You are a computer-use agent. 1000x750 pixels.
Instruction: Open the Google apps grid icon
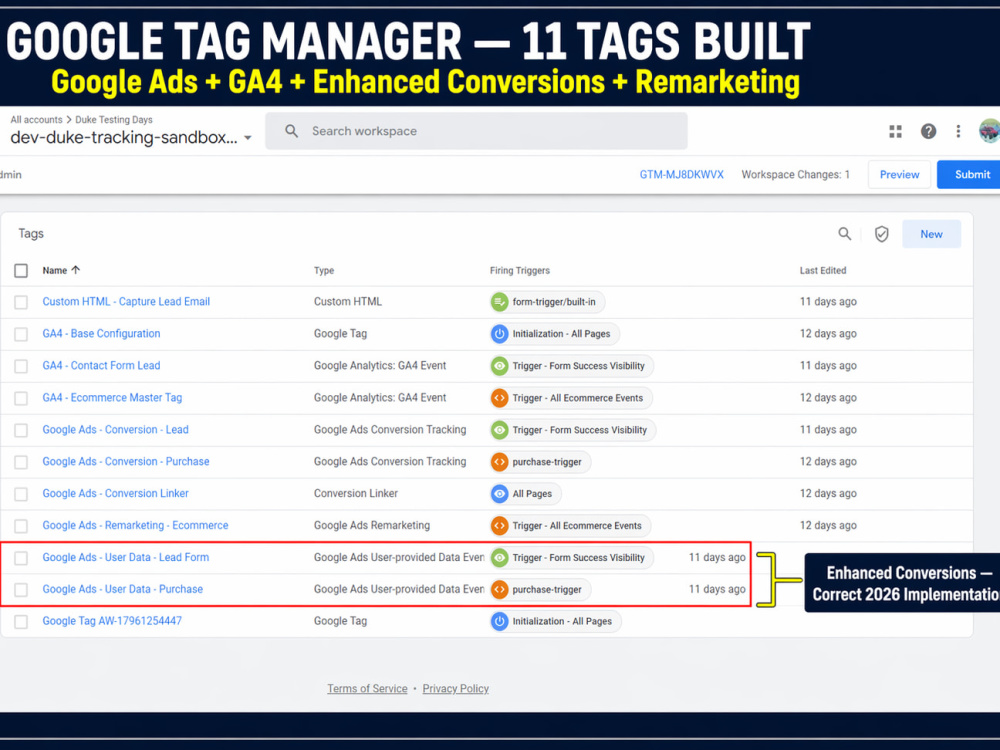(895, 131)
